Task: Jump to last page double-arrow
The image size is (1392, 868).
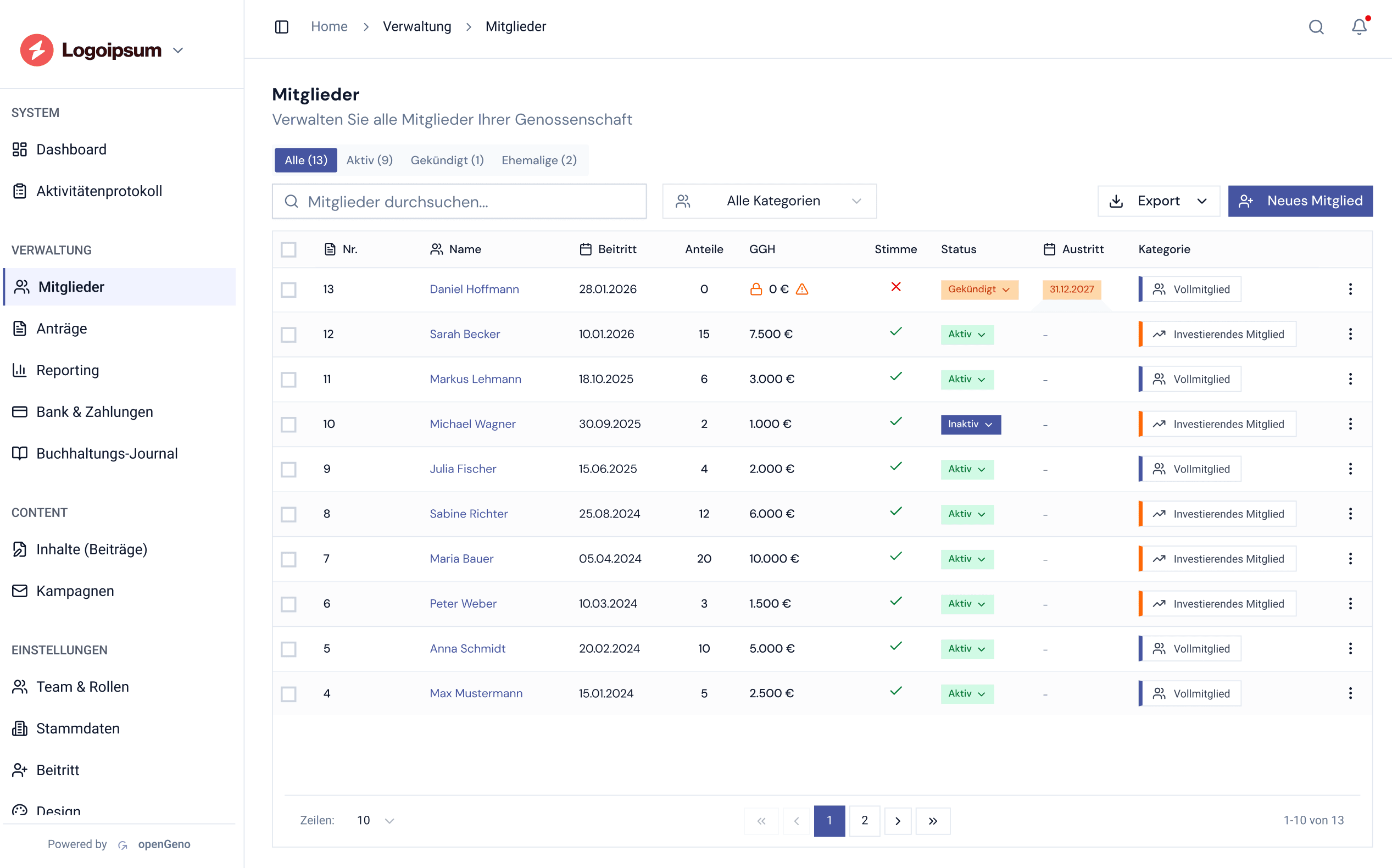Action: tap(933, 820)
